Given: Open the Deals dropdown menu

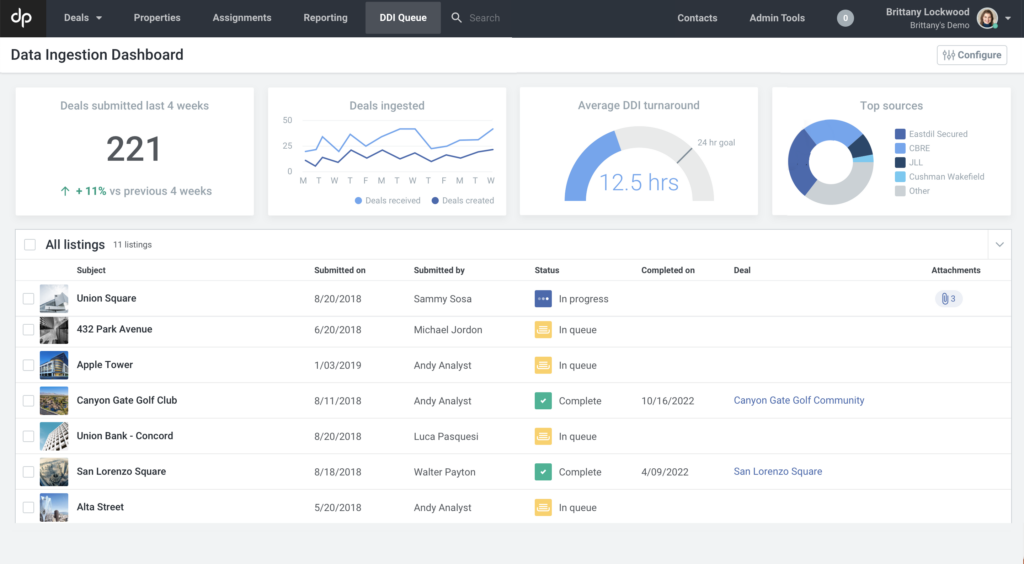Looking at the screenshot, I should click(x=83, y=18).
